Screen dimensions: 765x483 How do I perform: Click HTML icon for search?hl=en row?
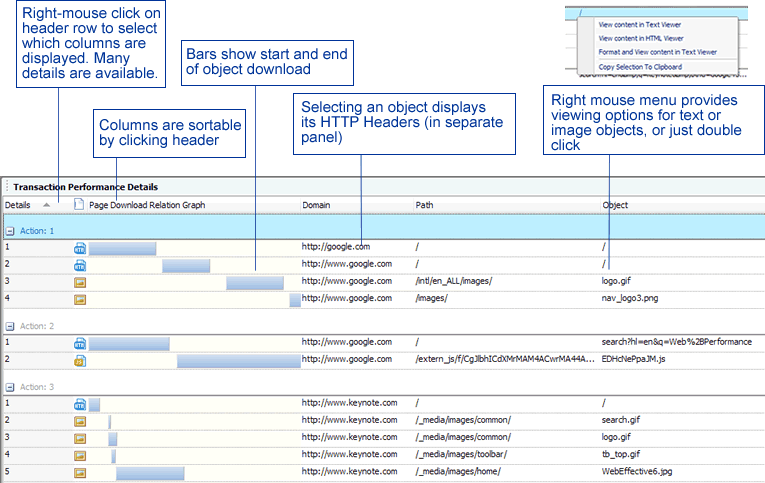pos(80,344)
